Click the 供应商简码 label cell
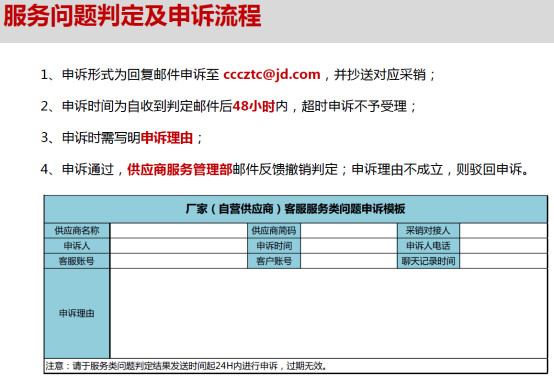The image size is (554, 378). coord(274,231)
